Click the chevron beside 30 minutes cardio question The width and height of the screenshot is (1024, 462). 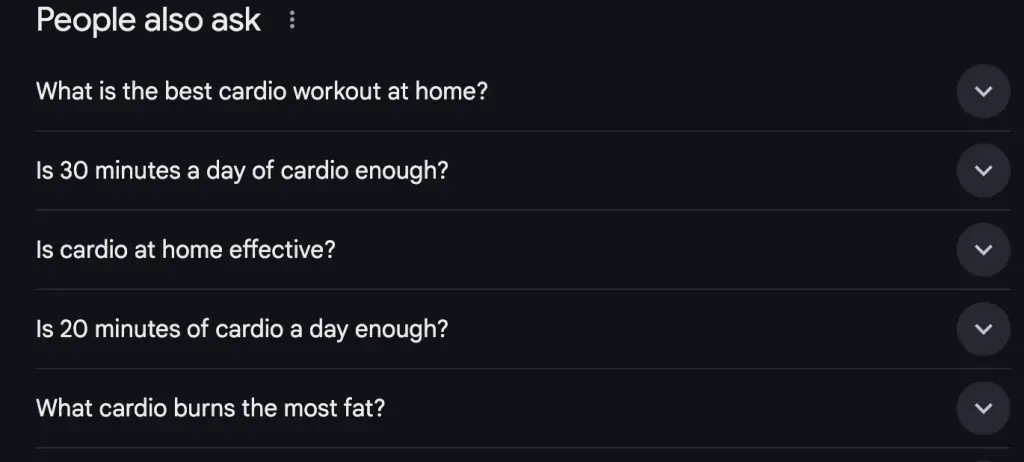pos(984,171)
